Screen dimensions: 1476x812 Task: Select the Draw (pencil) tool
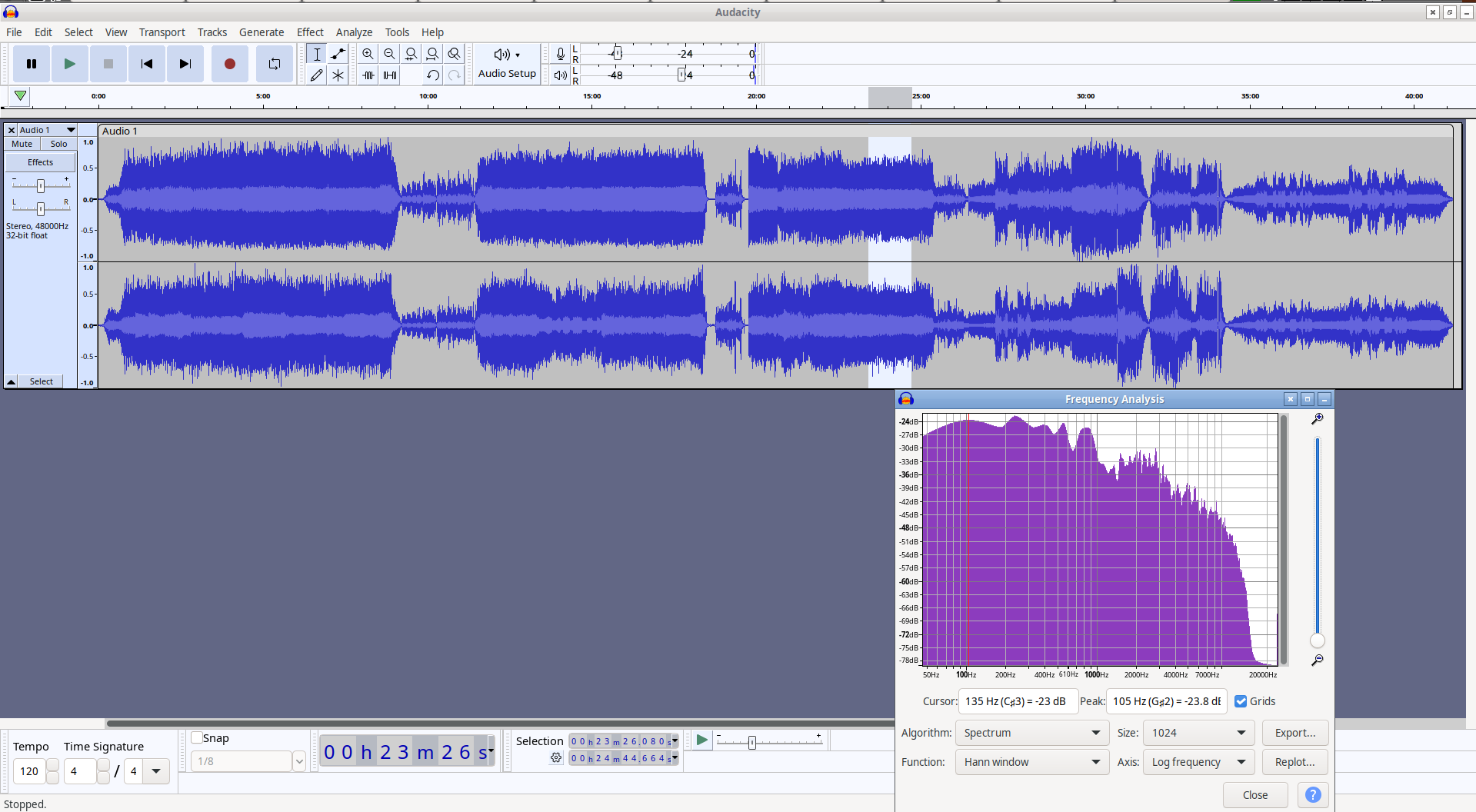pos(316,75)
